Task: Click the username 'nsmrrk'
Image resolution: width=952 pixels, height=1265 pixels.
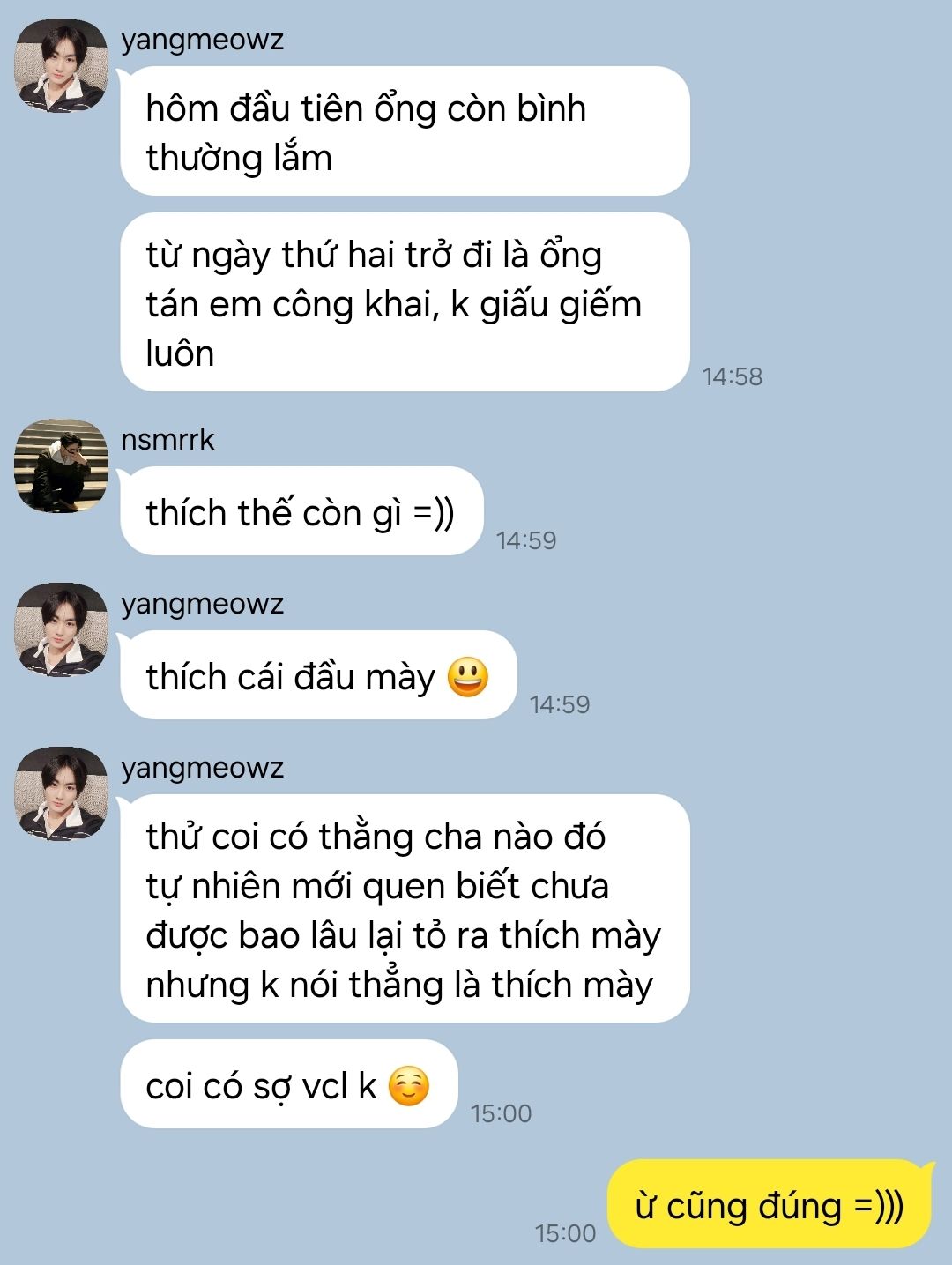Action: [x=167, y=439]
